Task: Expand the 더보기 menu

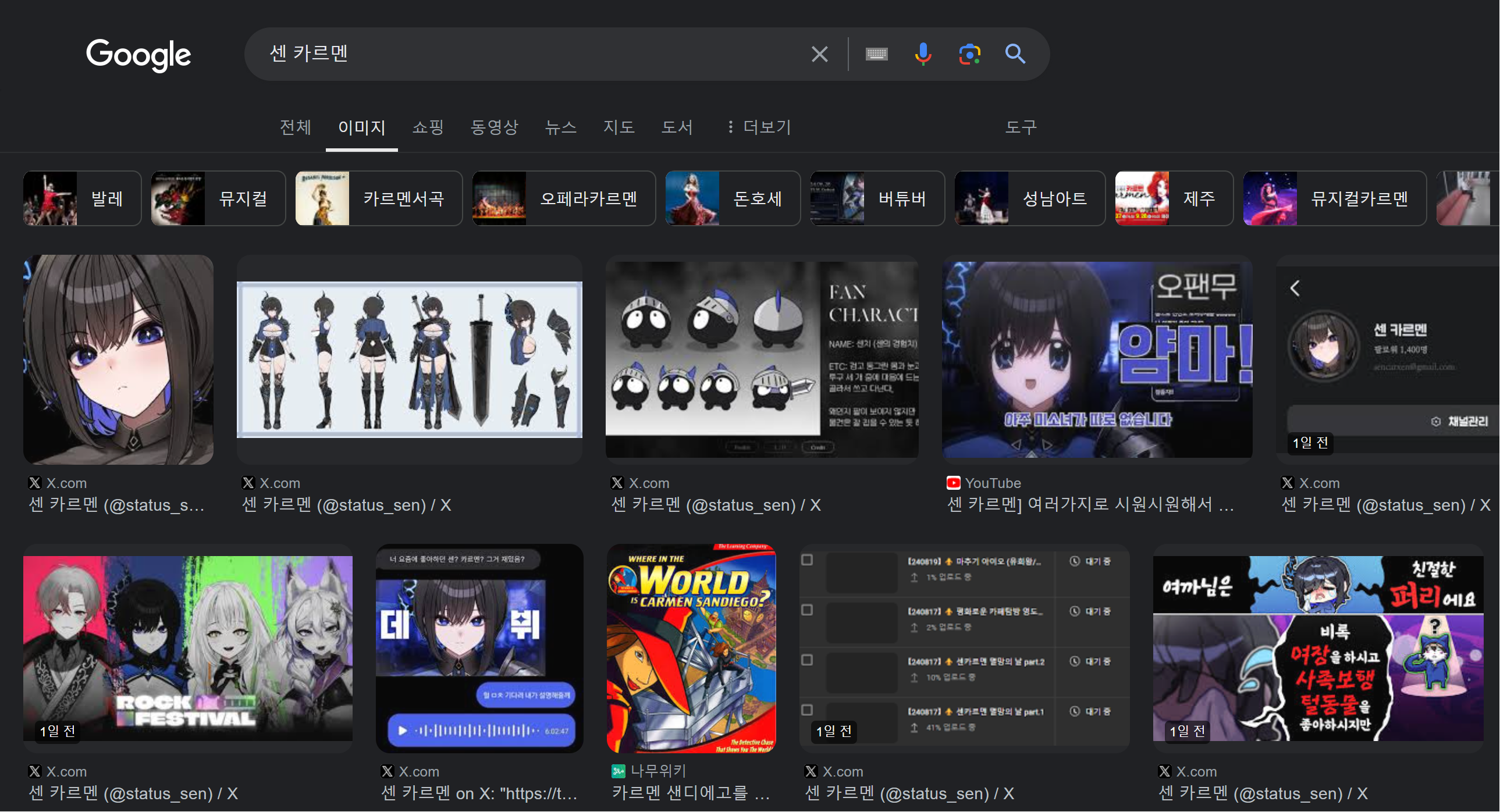Action: (758, 127)
